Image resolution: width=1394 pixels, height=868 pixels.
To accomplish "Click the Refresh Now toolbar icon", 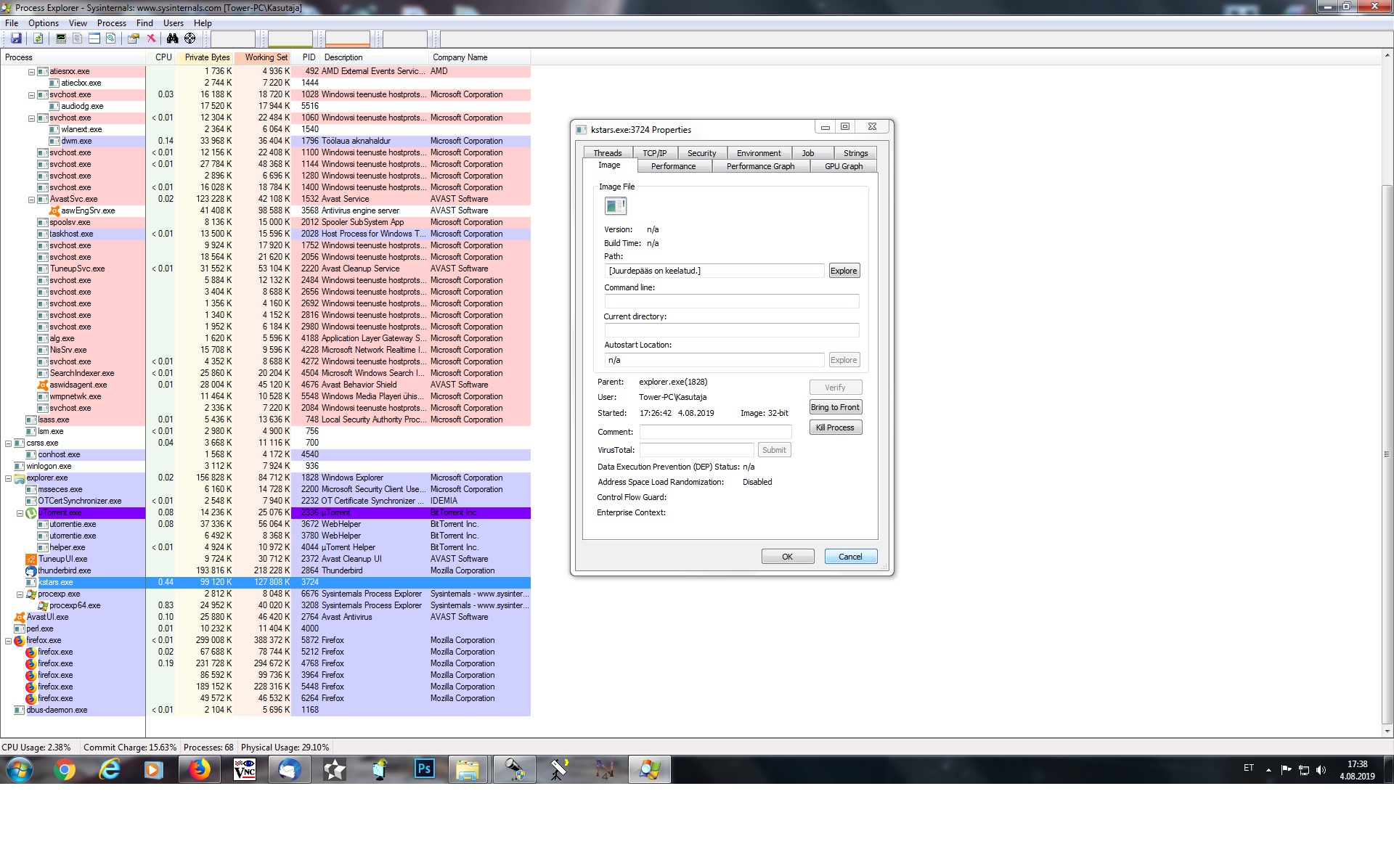I will 38,38.
